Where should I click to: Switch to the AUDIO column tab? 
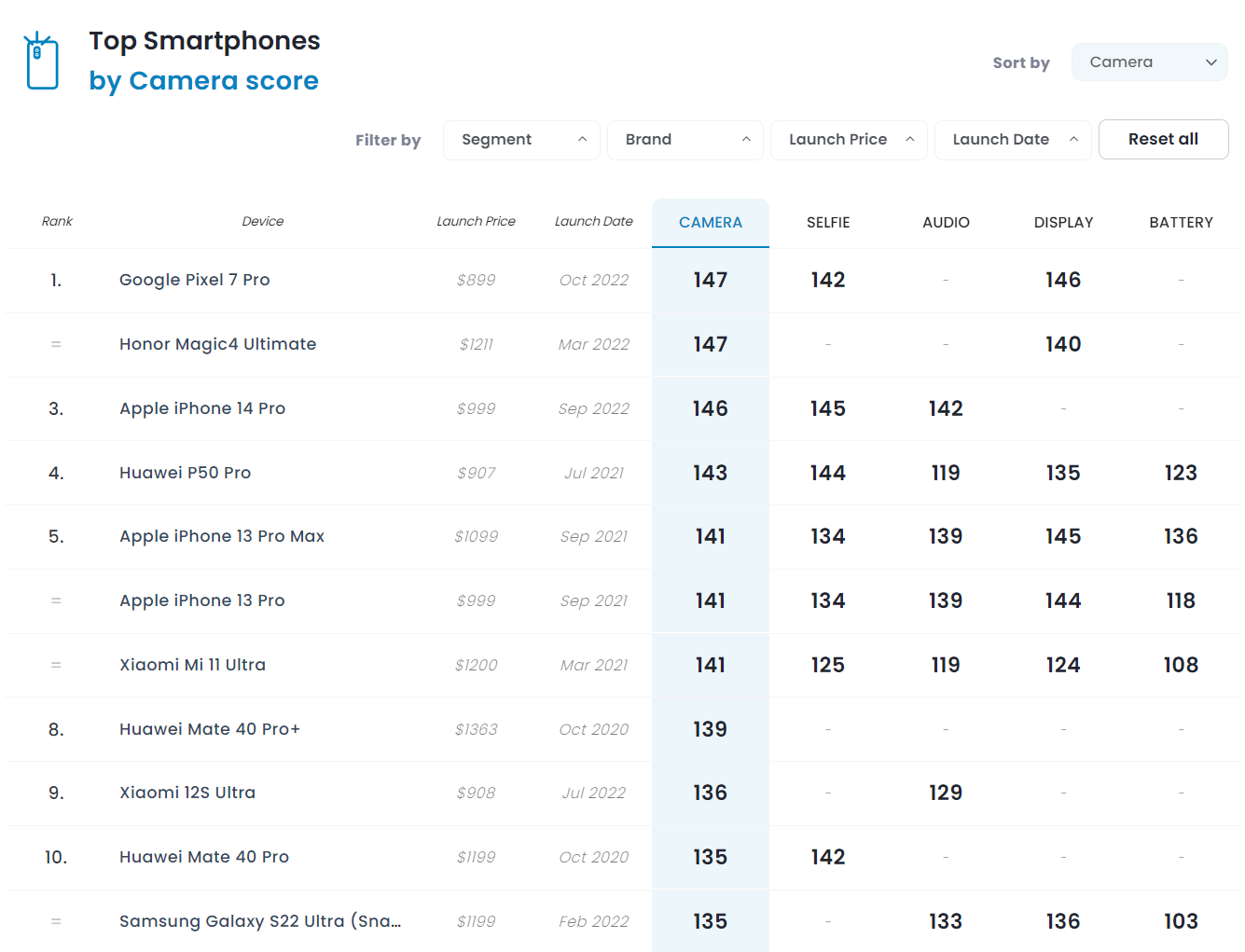[946, 223]
